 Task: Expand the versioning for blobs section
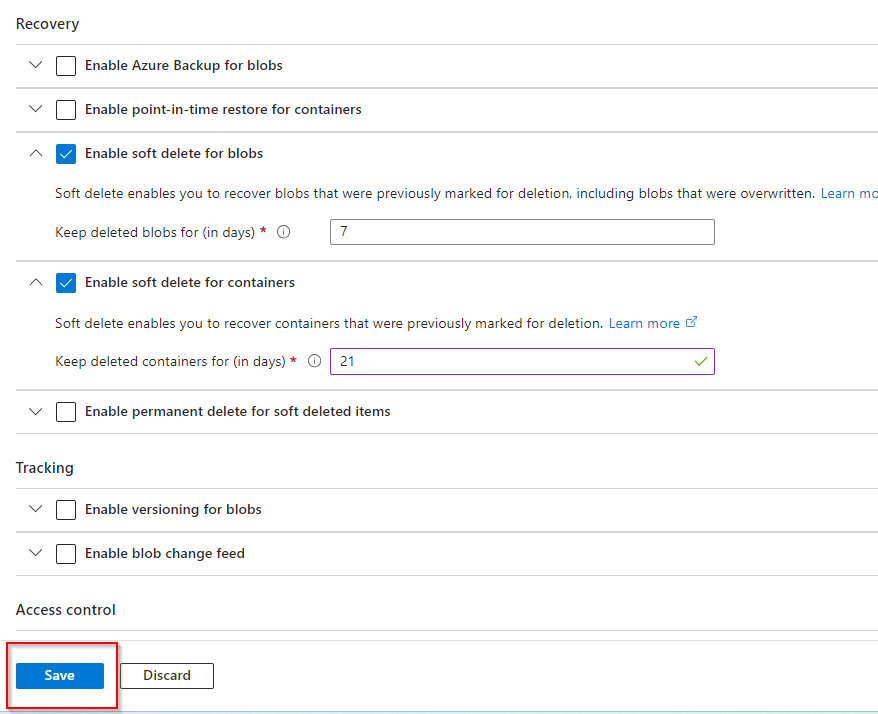pos(36,510)
